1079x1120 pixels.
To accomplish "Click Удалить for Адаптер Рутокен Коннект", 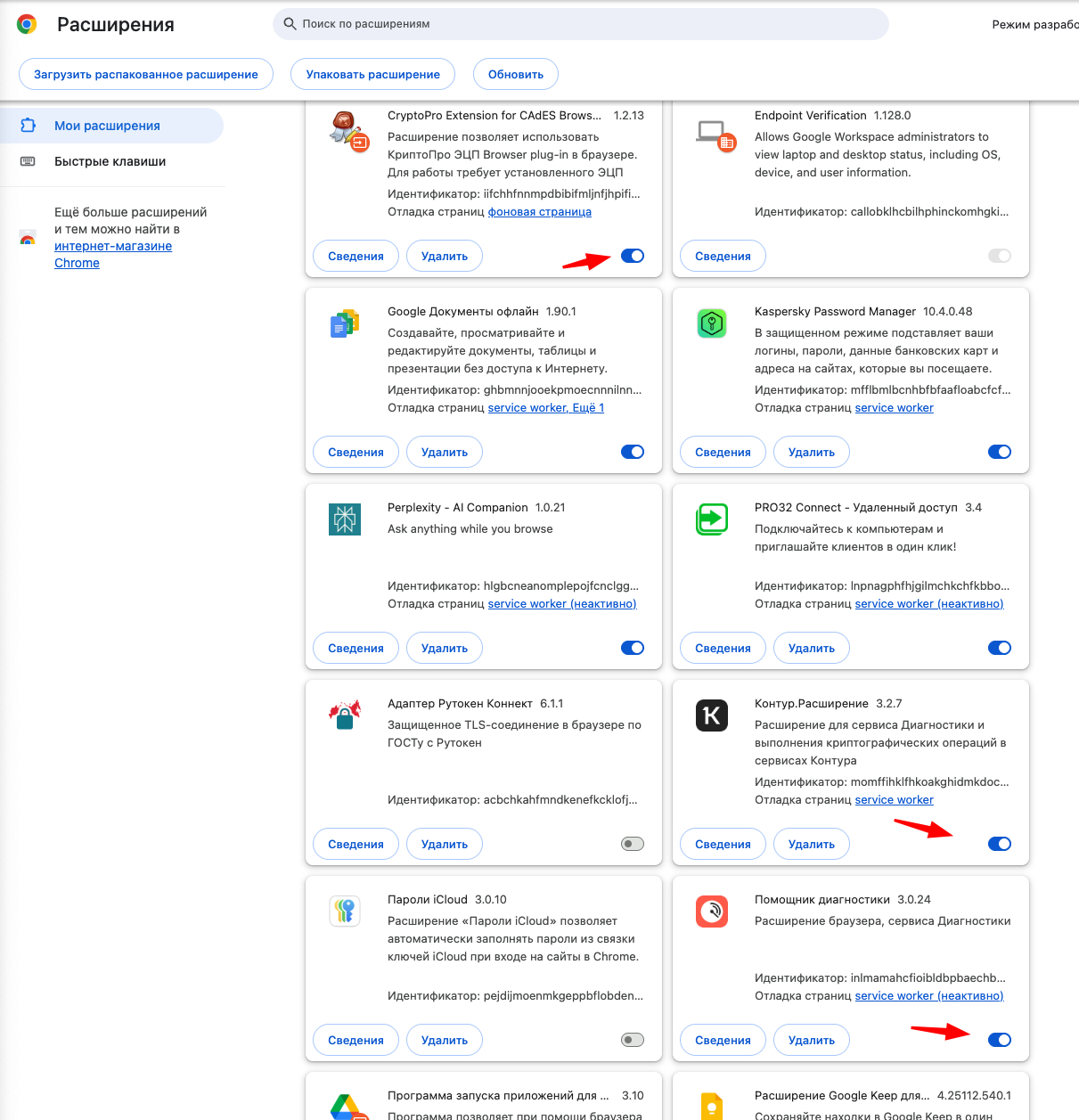I will coord(445,844).
